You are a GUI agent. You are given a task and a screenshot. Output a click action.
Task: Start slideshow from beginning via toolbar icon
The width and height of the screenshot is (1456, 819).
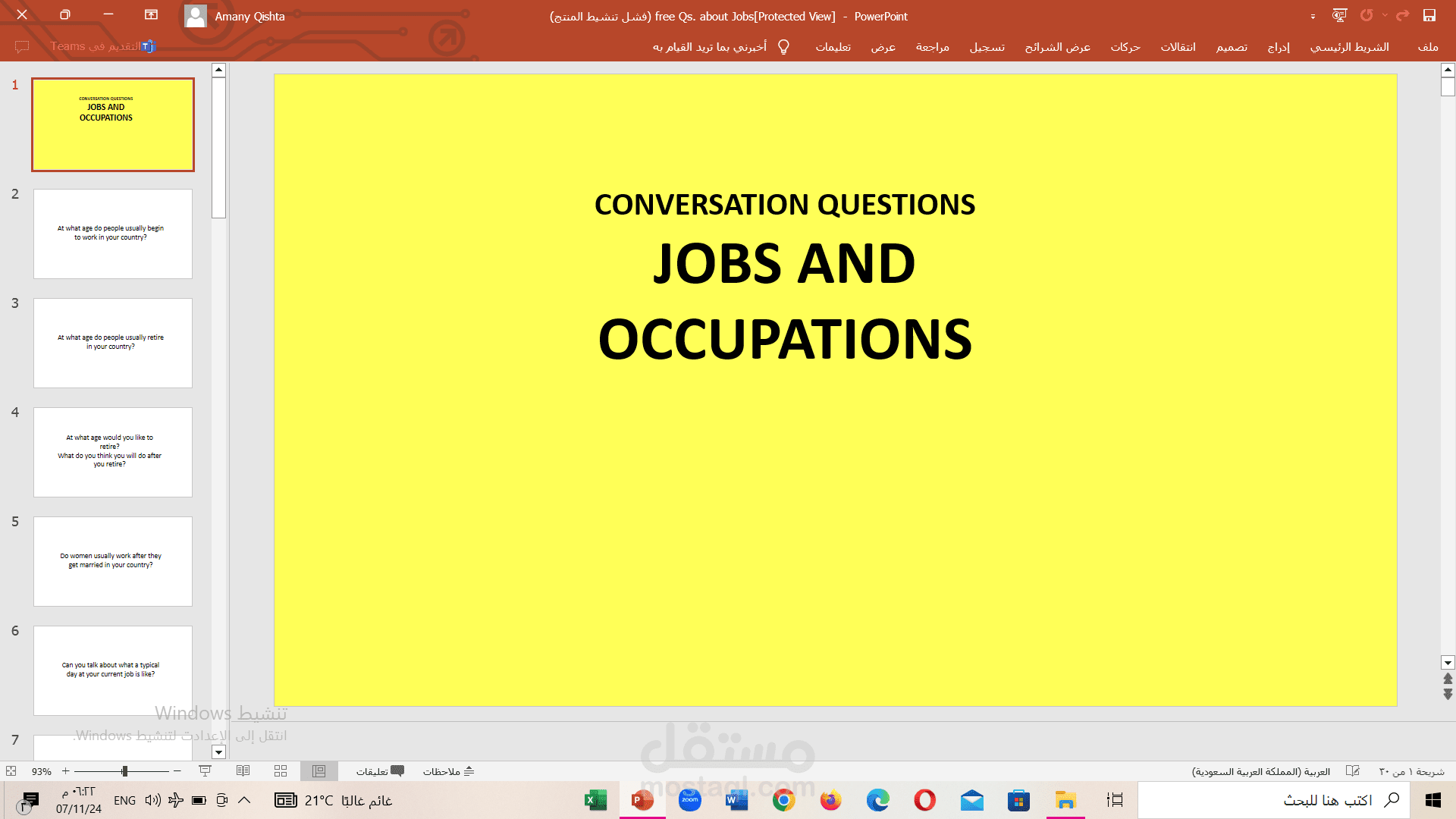click(1339, 15)
